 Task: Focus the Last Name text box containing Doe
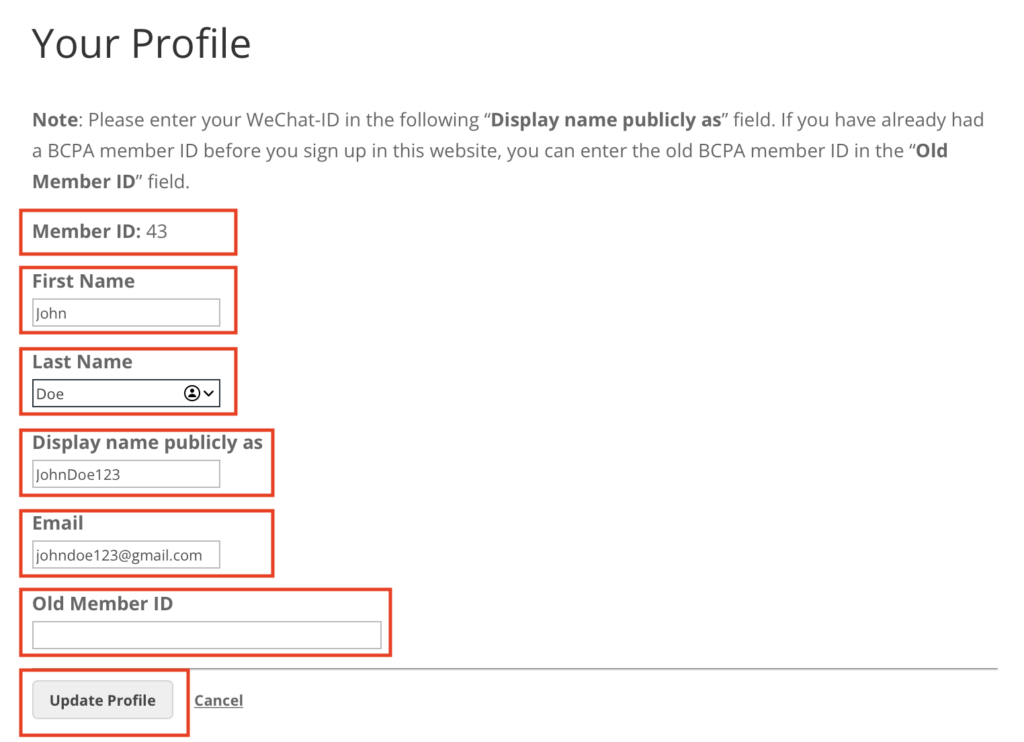pyautogui.click(x=105, y=393)
